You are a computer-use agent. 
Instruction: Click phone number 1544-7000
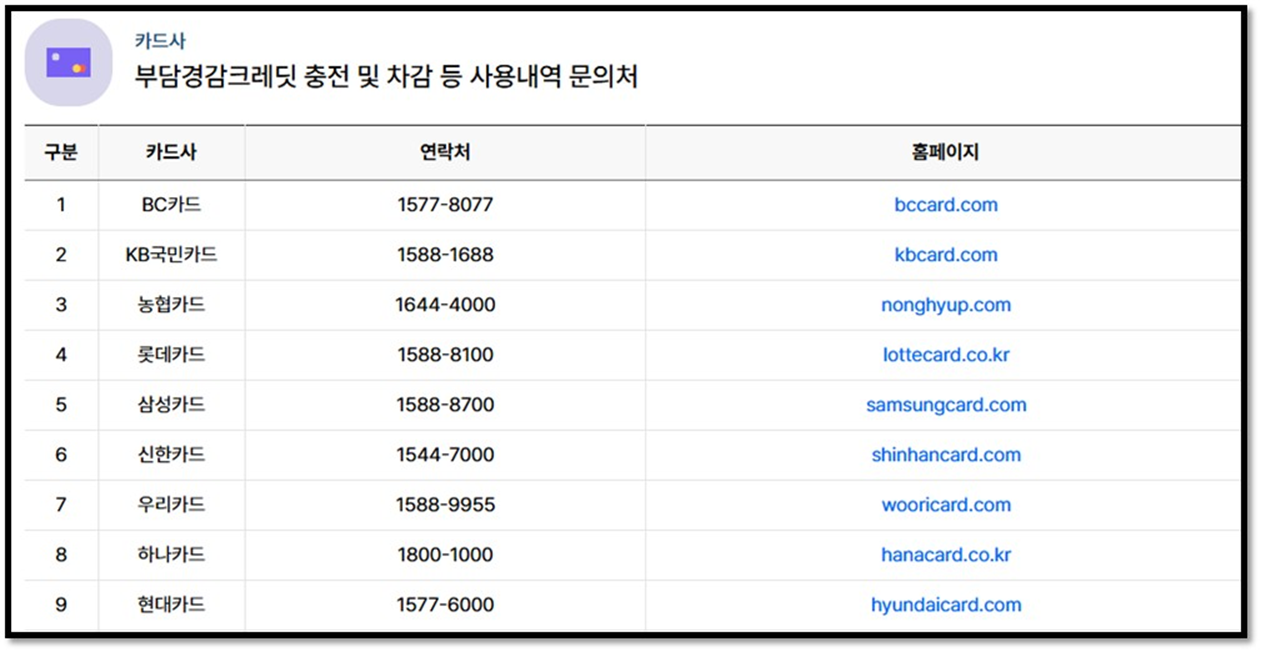point(445,455)
